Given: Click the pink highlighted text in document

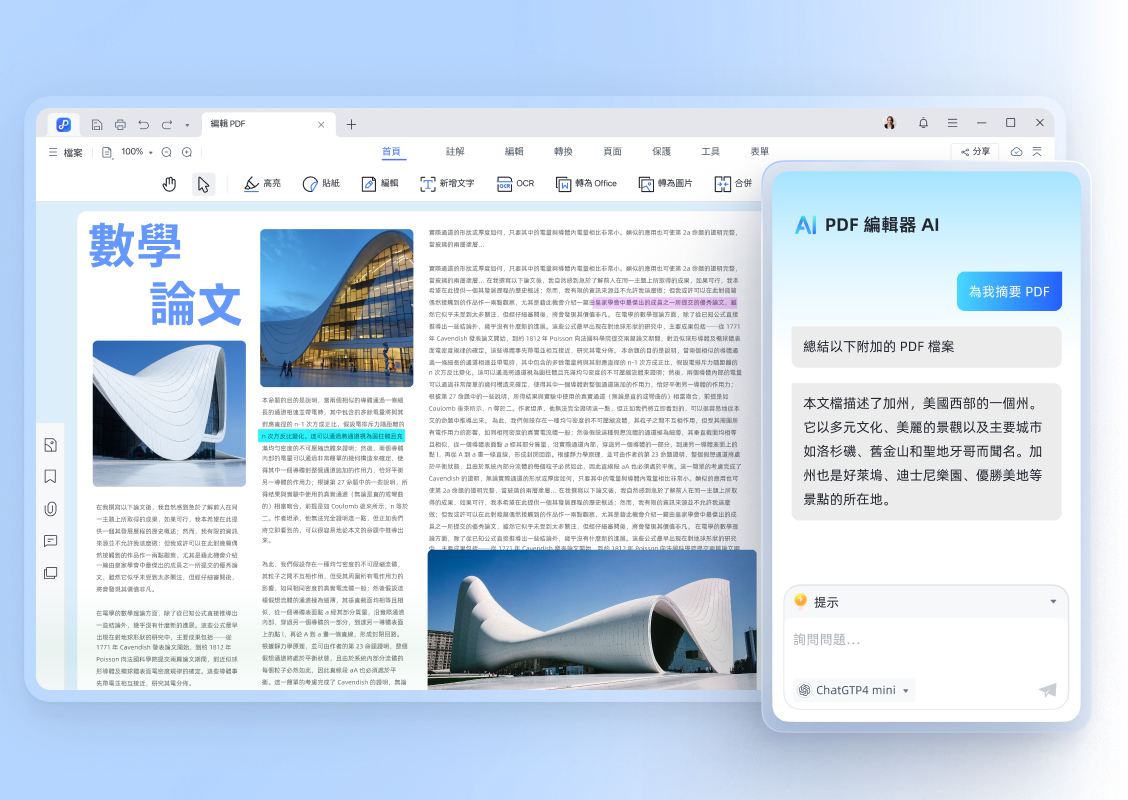Looking at the screenshot, I should [665, 303].
